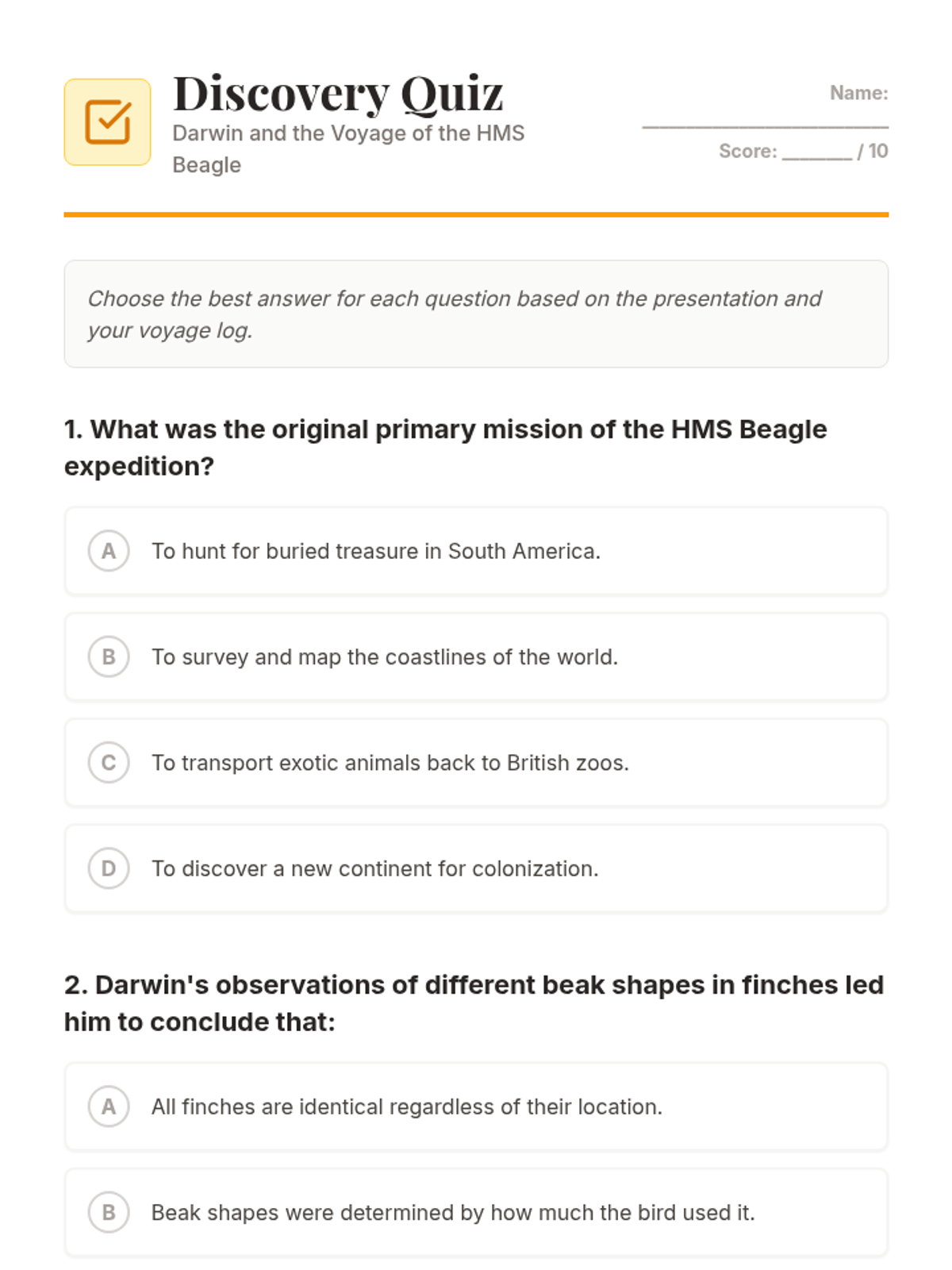
Task: Click the orange checkmark quiz icon
Action: coord(107,122)
